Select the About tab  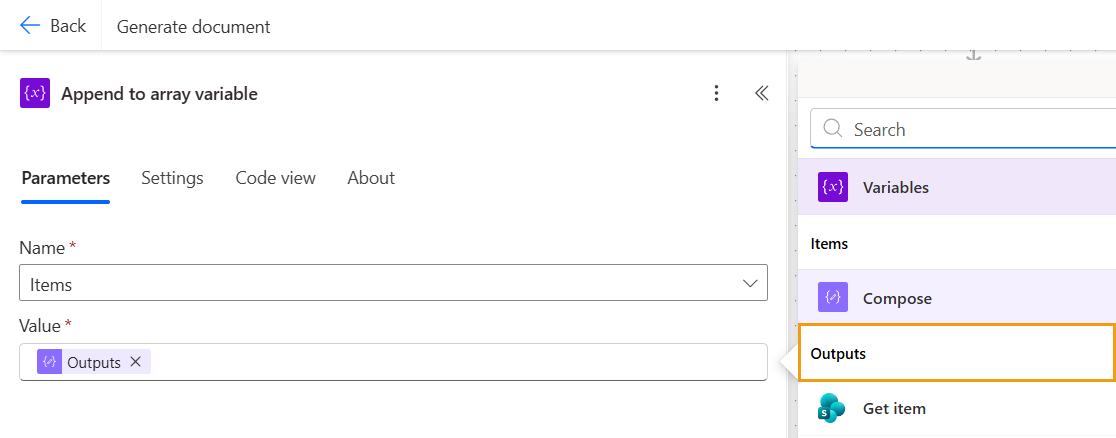click(371, 178)
